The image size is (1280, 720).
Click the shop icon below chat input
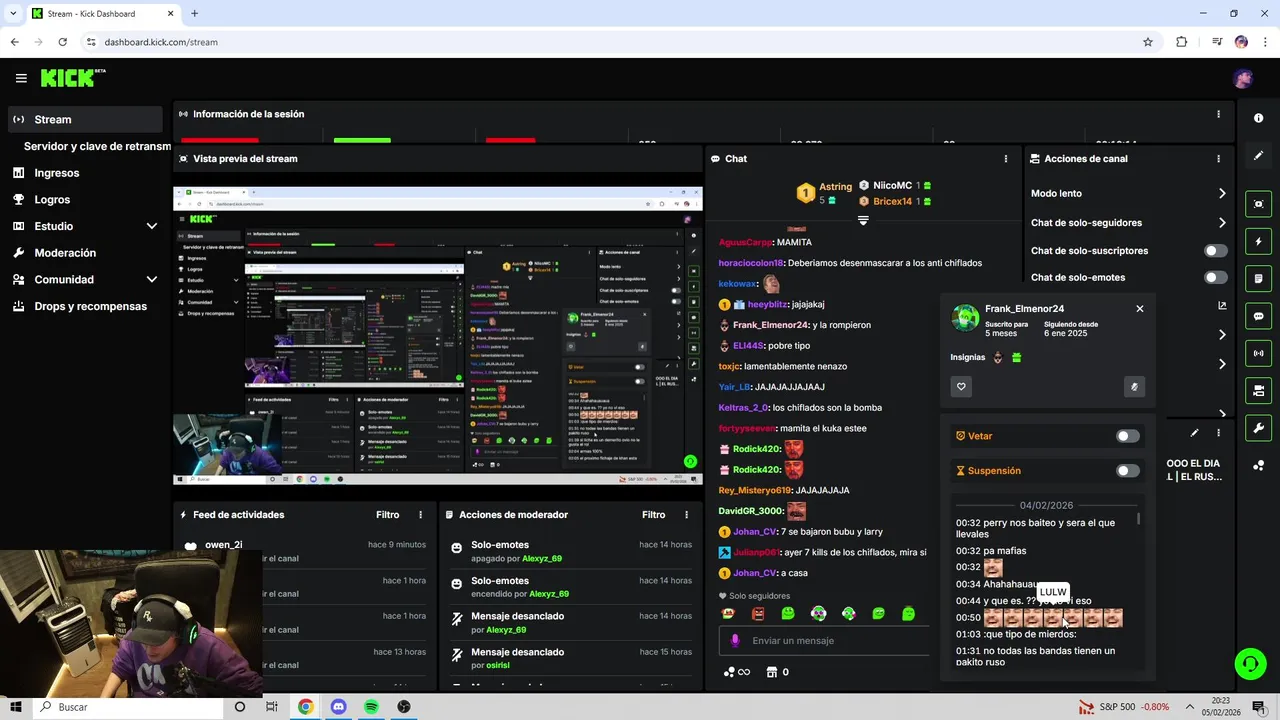click(x=771, y=672)
